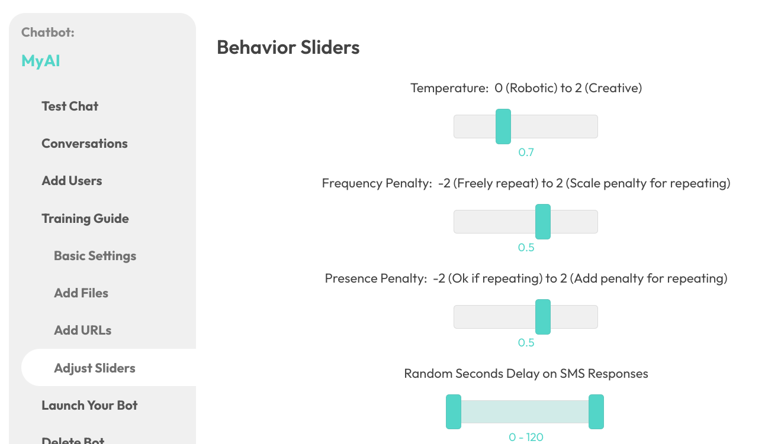Click the SMS delay maximum handle

(596, 411)
